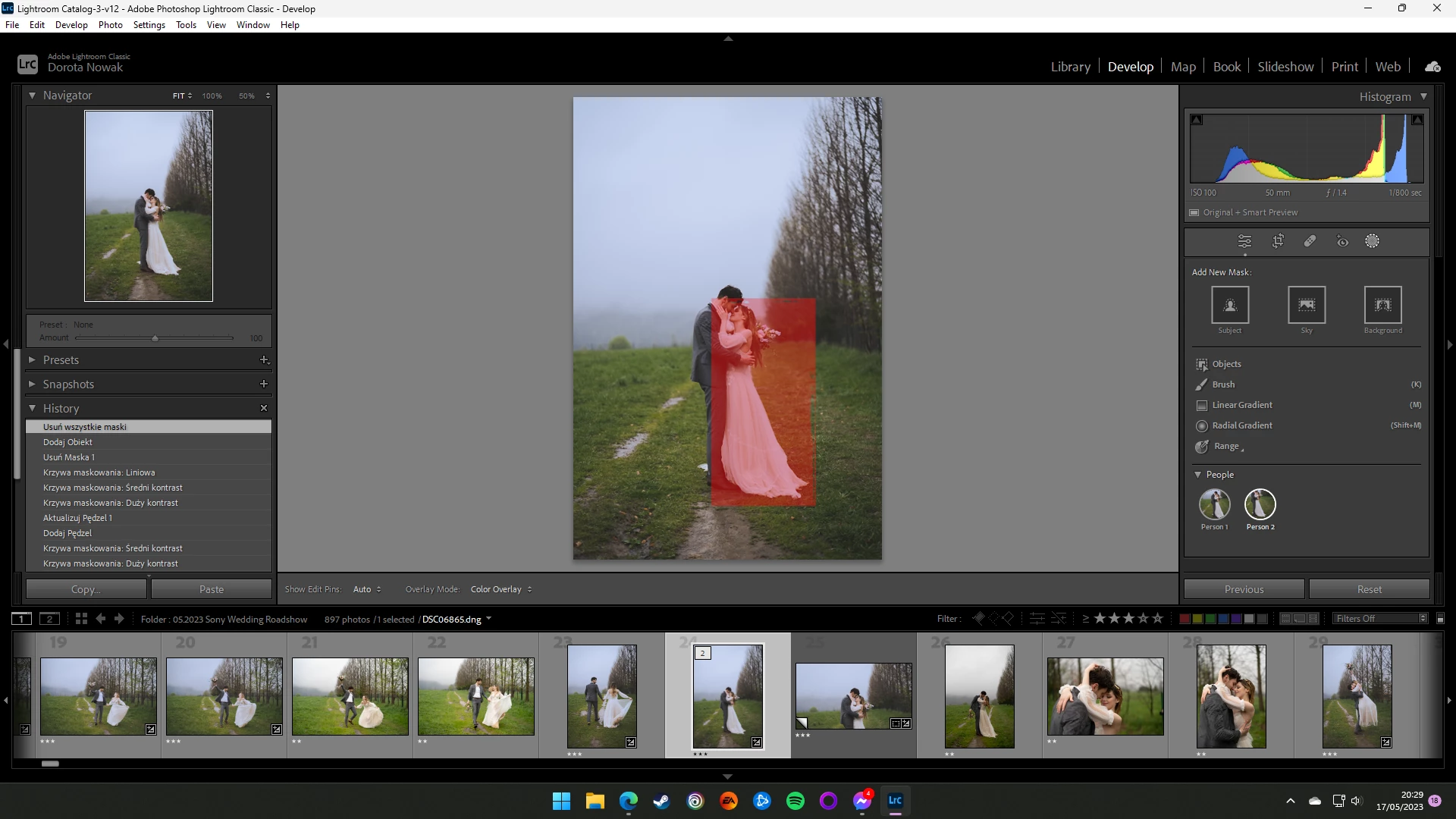Image resolution: width=1456 pixels, height=819 pixels.
Task: Toggle the shadow clipping indicator in the histogram
Action: click(1197, 120)
